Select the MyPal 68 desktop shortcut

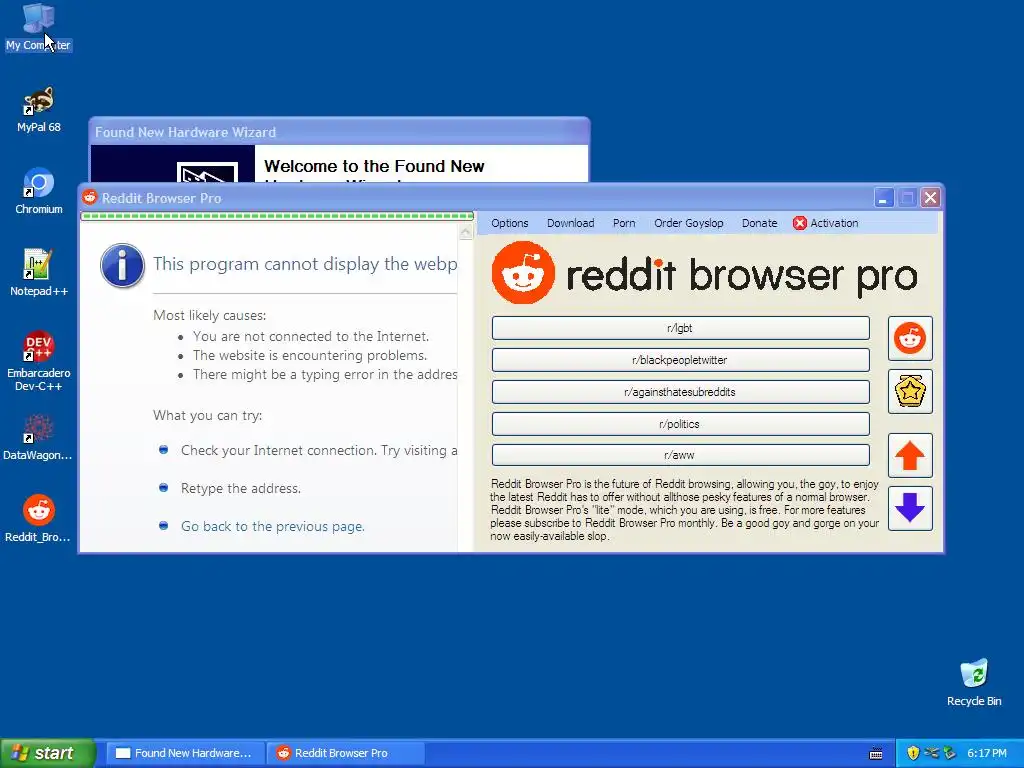pyautogui.click(x=39, y=109)
